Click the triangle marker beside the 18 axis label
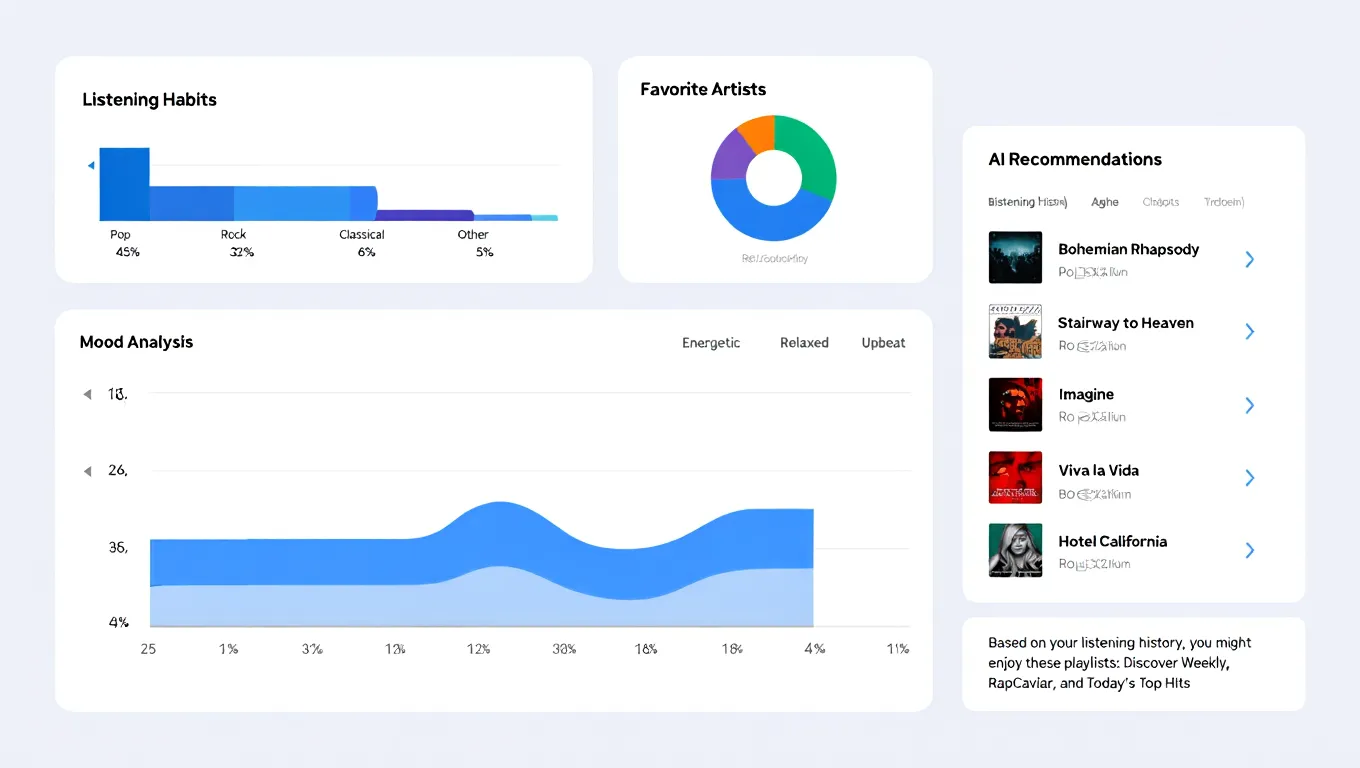Viewport: 1360px width, 768px height. click(87, 395)
